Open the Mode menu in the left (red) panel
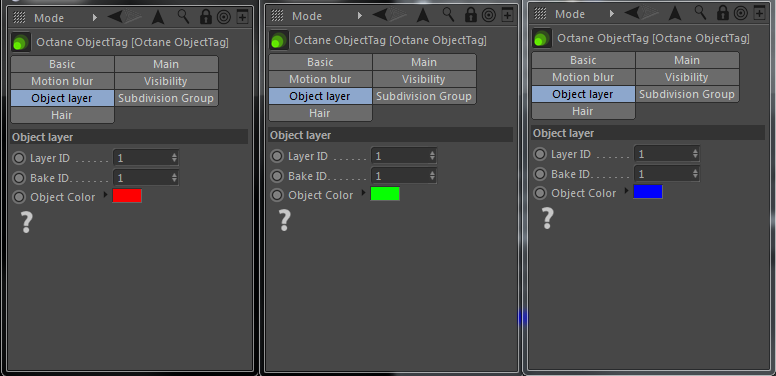Image resolution: width=776 pixels, height=376 pixels. point(49,18)
